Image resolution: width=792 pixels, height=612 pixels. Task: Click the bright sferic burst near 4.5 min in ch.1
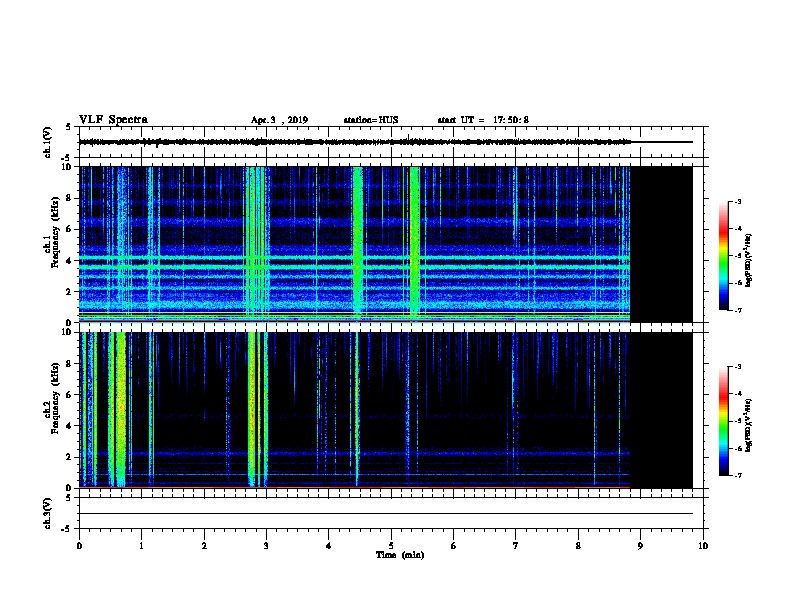pyautogui.click(x=358, y=244)
